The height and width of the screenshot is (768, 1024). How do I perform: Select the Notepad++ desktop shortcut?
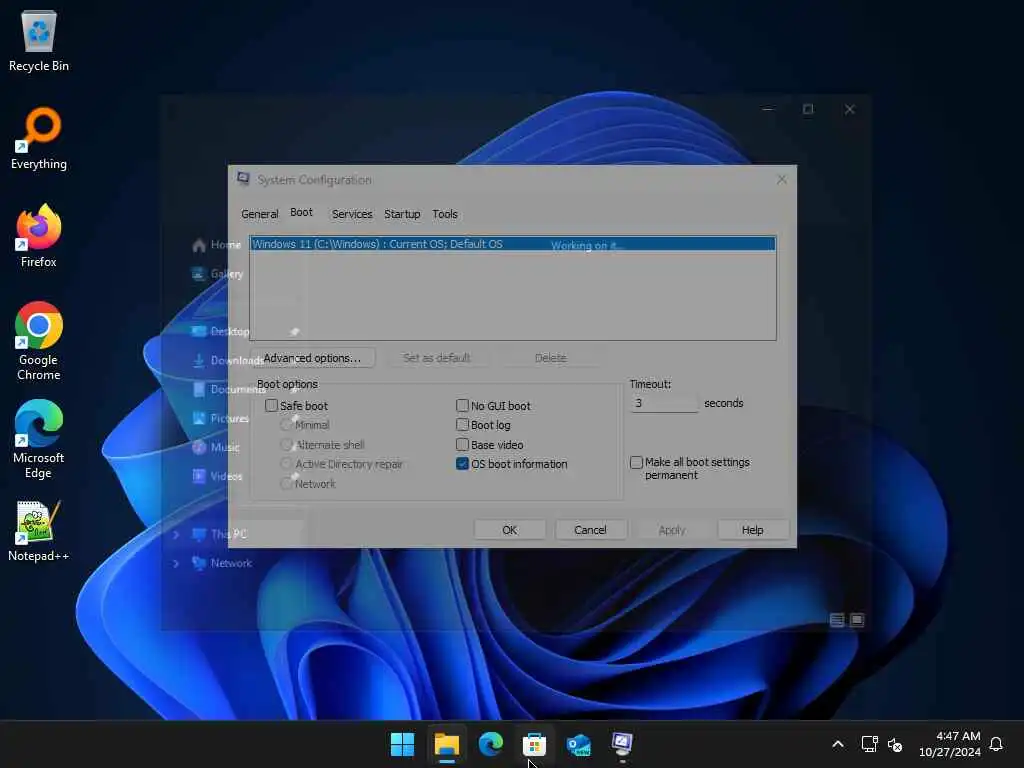39,530
